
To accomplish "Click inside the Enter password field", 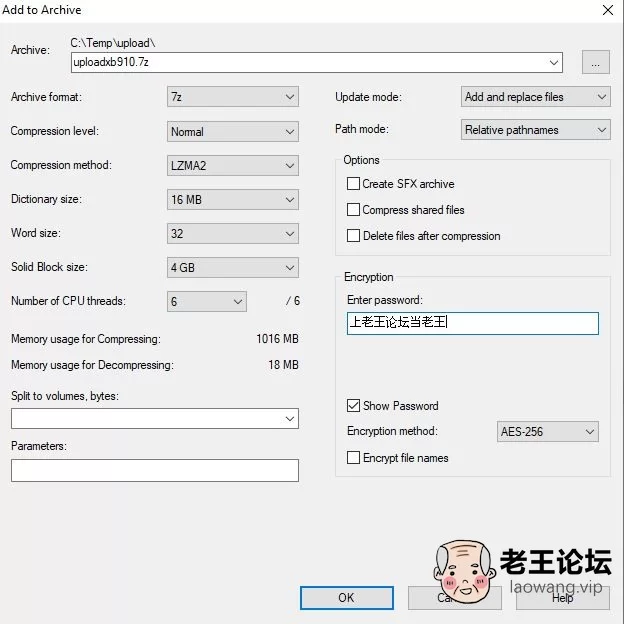I will pos(473,323).
